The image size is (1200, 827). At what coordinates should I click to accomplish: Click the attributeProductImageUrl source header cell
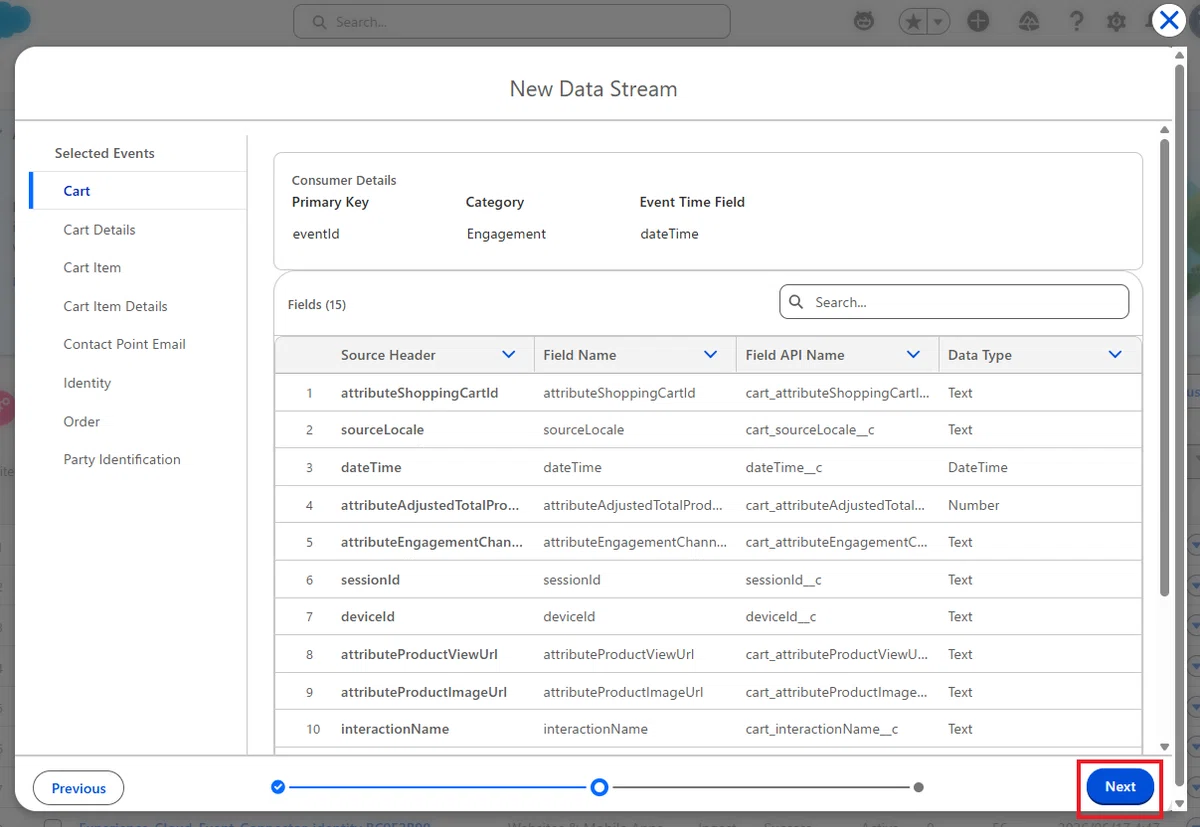[x=424, y=692]
